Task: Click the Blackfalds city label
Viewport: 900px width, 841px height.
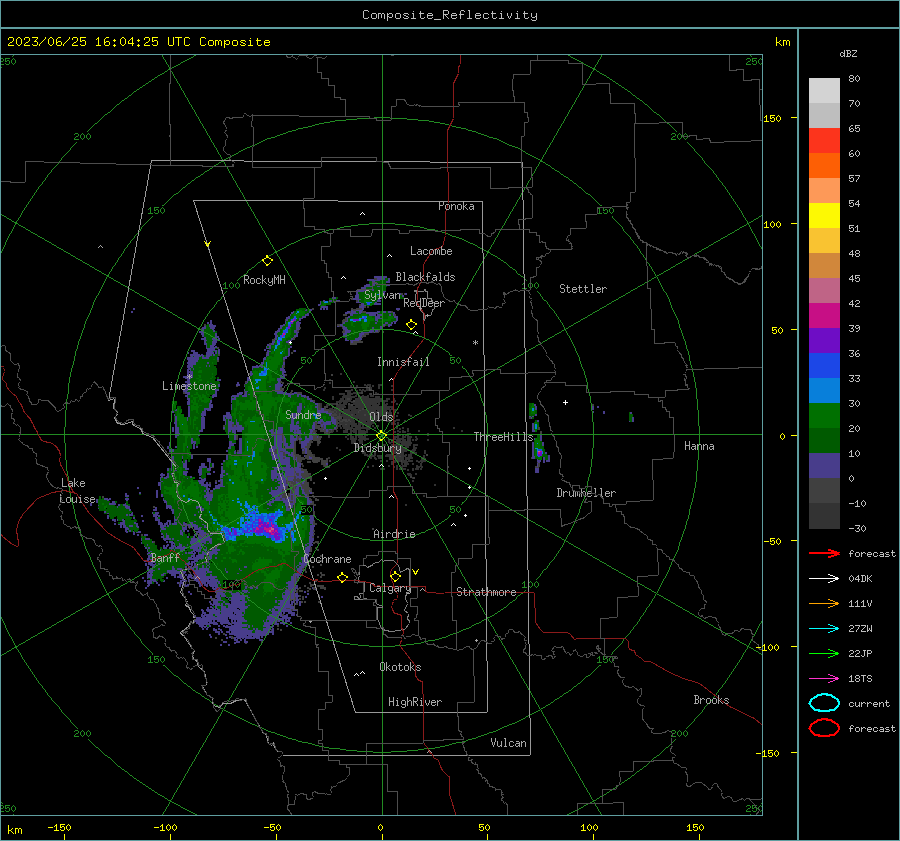Action: [x=425, y=277]
